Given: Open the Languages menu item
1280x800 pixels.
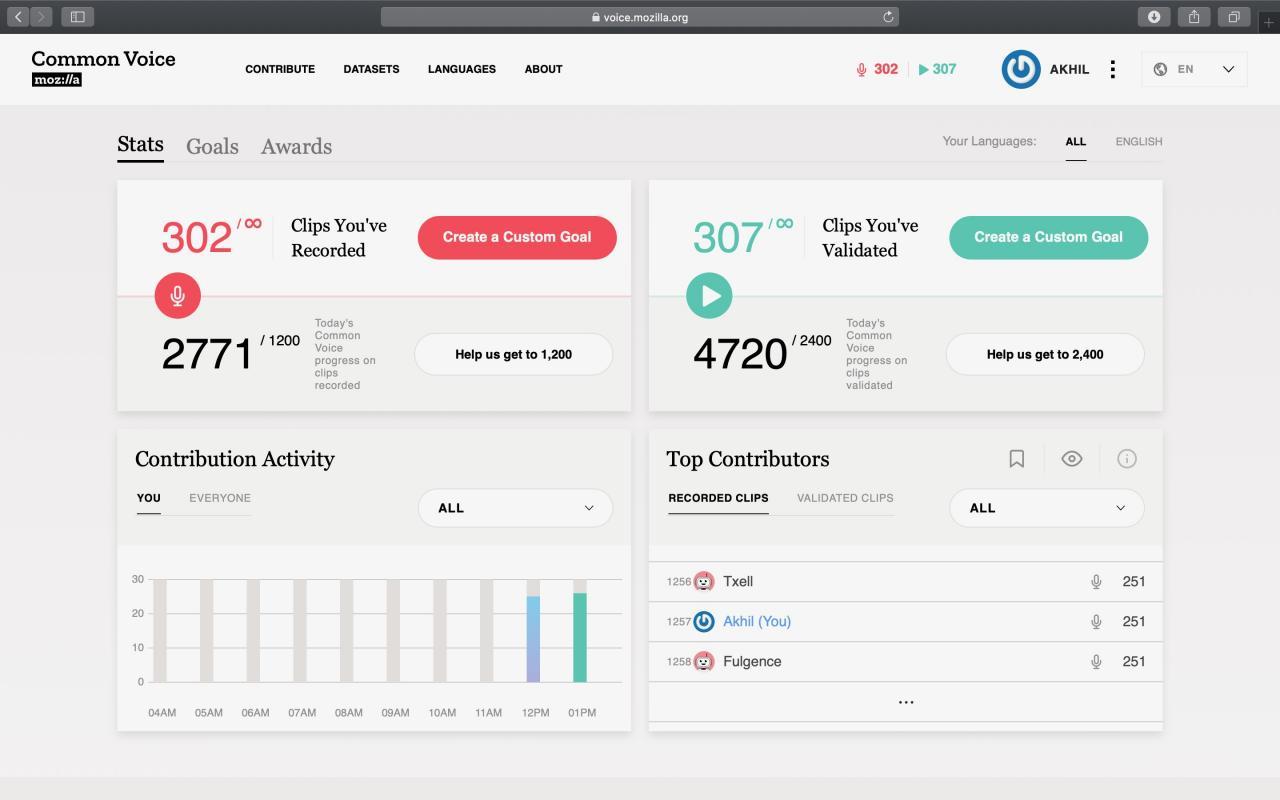Looking at the screenshot, I should point(462,69).
